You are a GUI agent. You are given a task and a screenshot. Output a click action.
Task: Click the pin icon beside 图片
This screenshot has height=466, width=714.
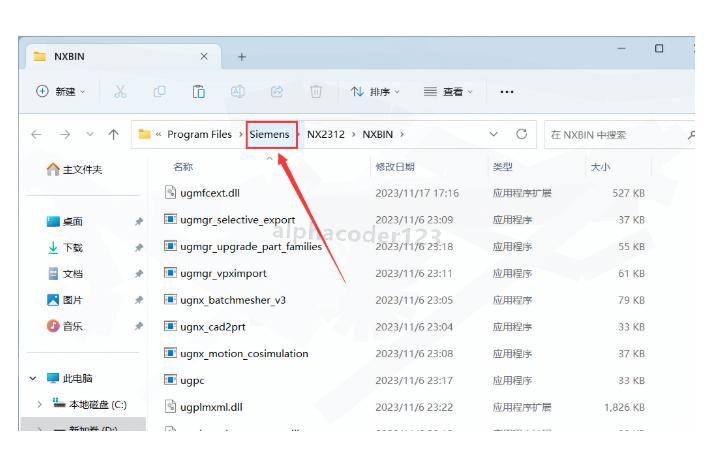pyautogui.click(x=138, y=300)
